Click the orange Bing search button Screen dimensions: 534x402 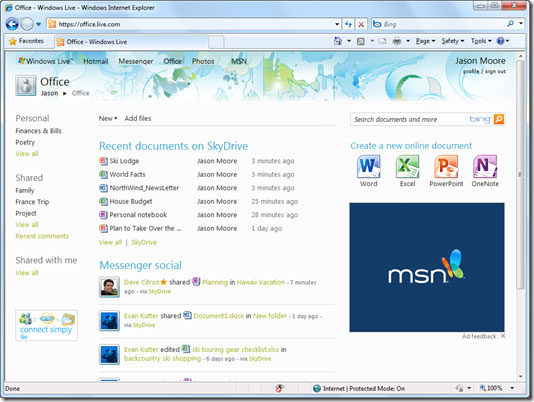(499, 119)
